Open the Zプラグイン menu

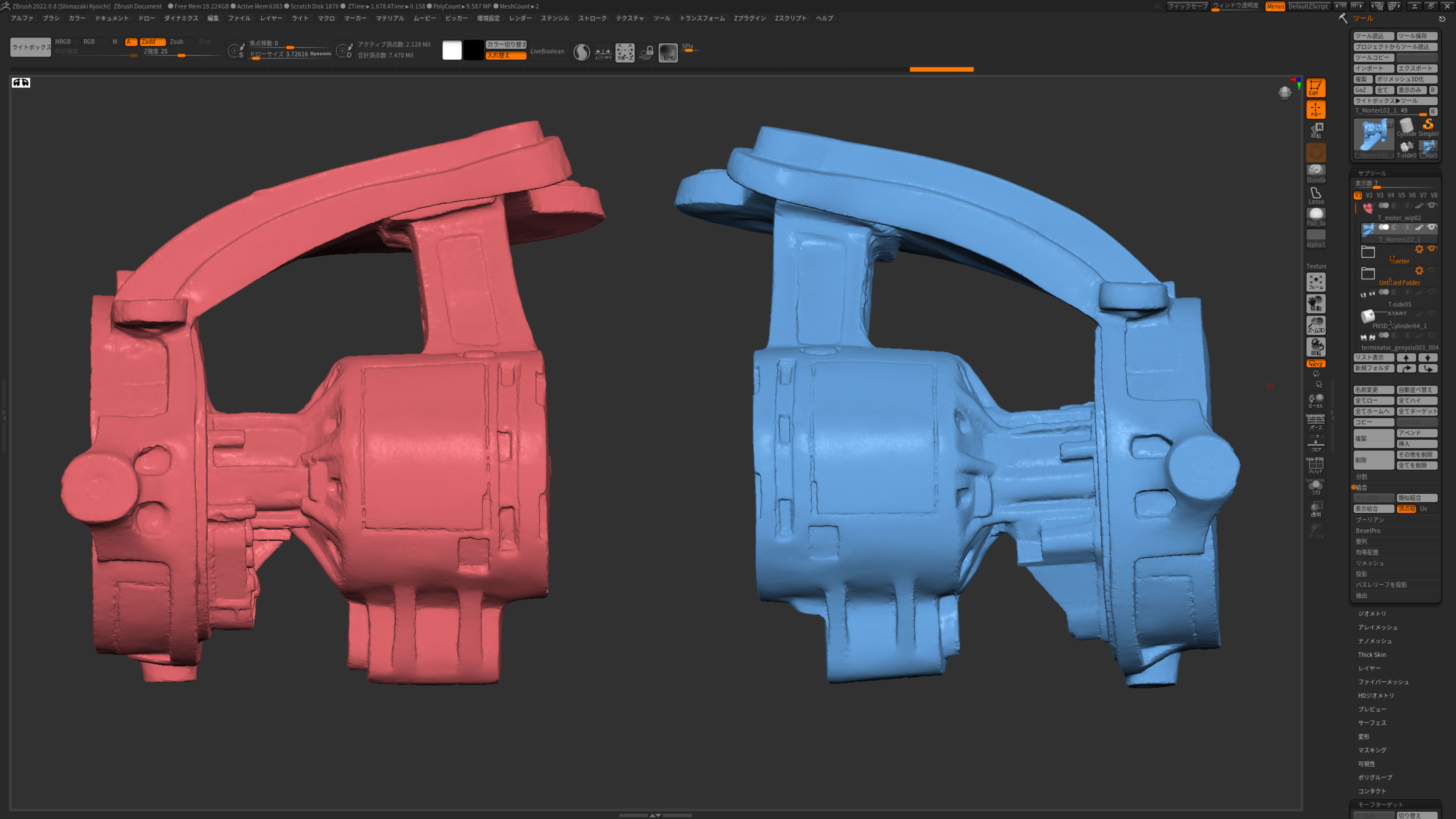[750, 18]
